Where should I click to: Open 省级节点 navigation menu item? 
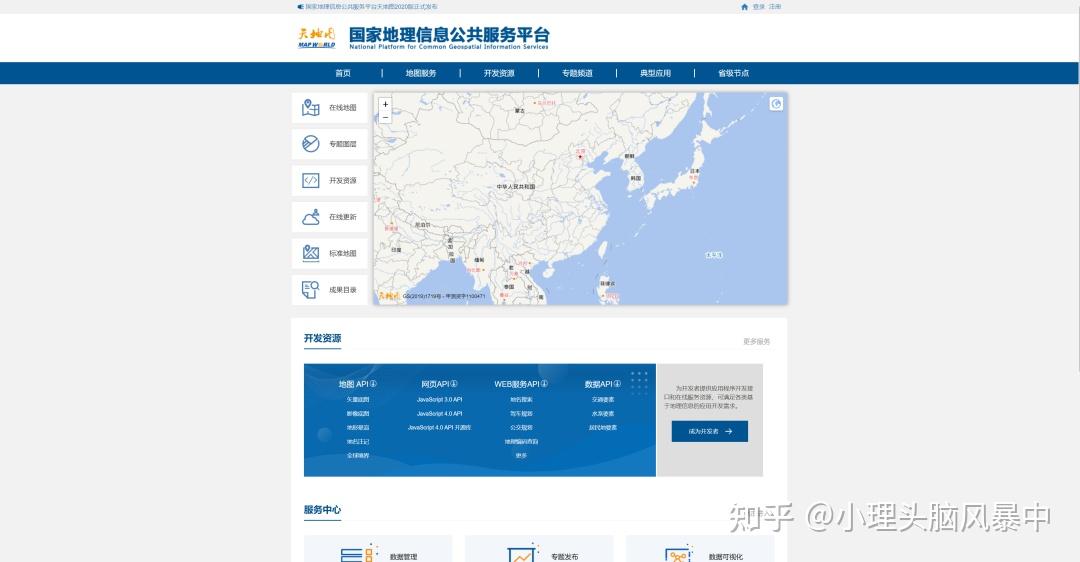point(734,73)
